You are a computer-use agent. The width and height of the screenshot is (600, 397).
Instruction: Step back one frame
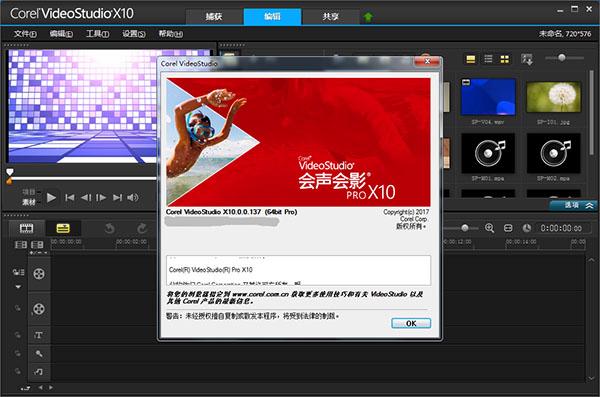point(86,198)
